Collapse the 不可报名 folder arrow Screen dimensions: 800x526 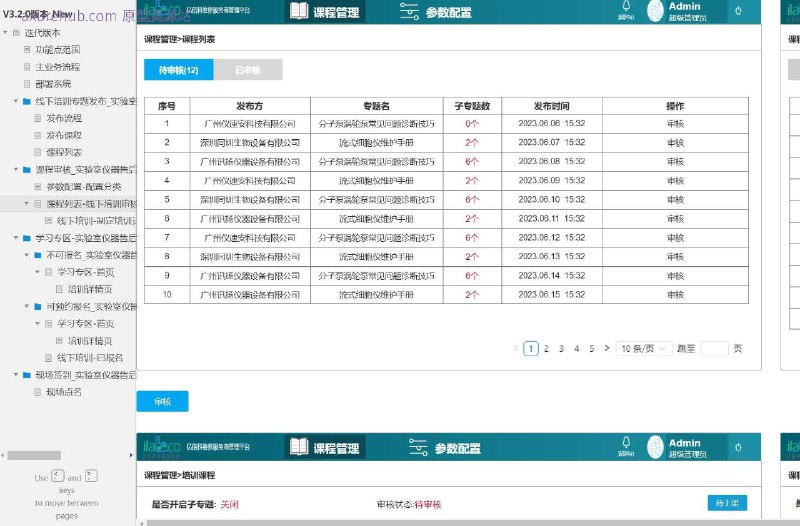coord(27,255)
